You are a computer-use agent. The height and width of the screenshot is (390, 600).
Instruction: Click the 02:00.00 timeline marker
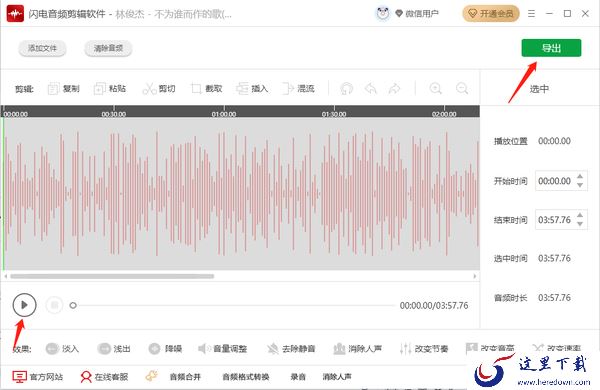pyautogui.click(x=444, y=114)
